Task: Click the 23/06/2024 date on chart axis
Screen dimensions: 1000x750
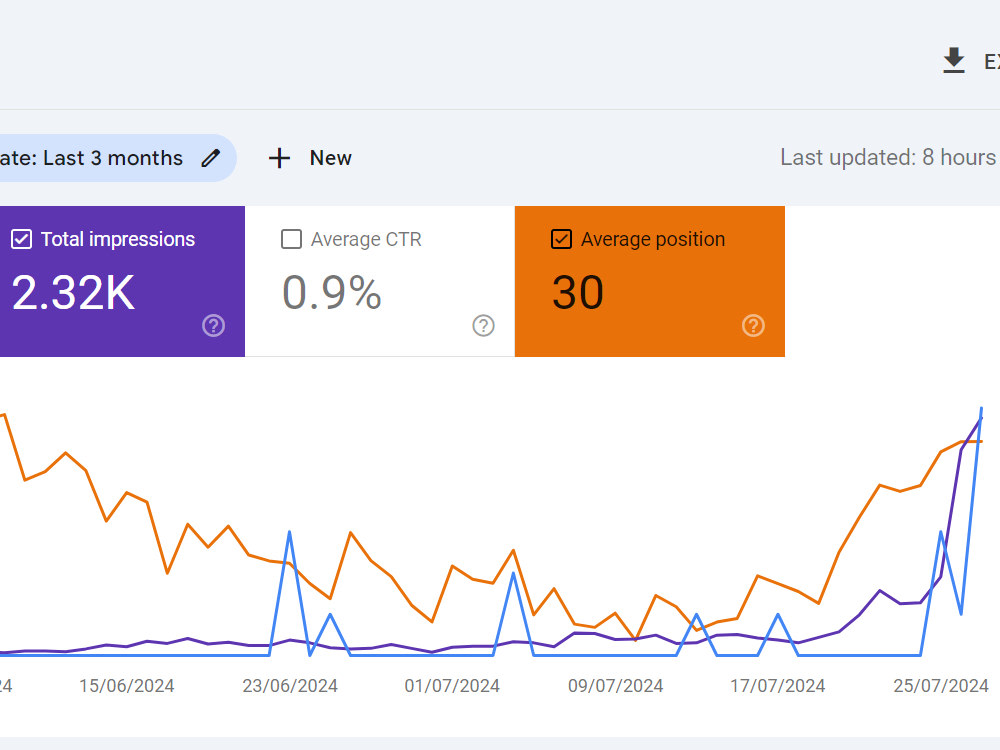Action: click(290, 686)
